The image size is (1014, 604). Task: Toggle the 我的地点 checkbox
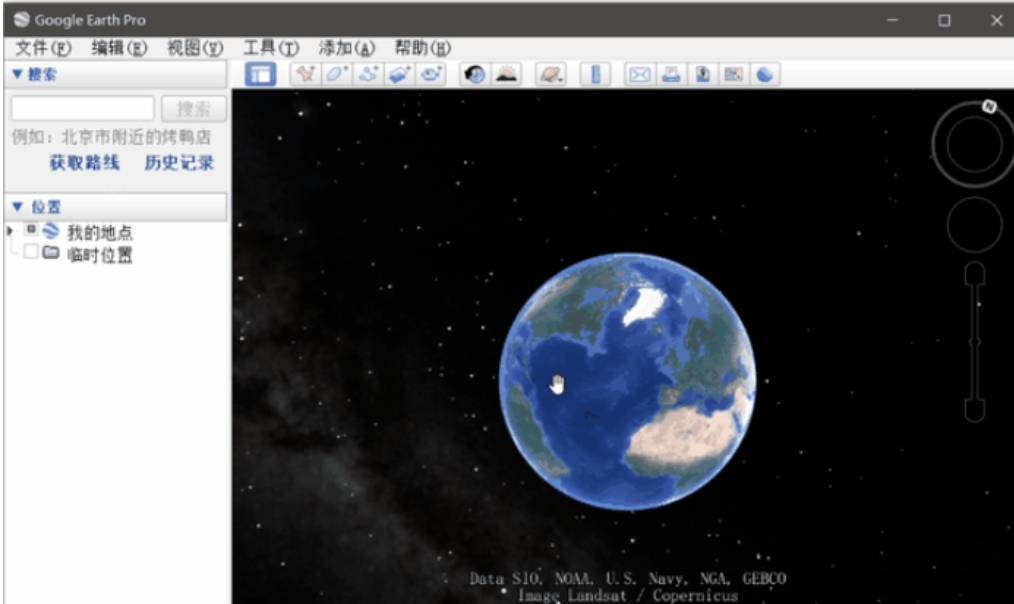pos(31,230)
